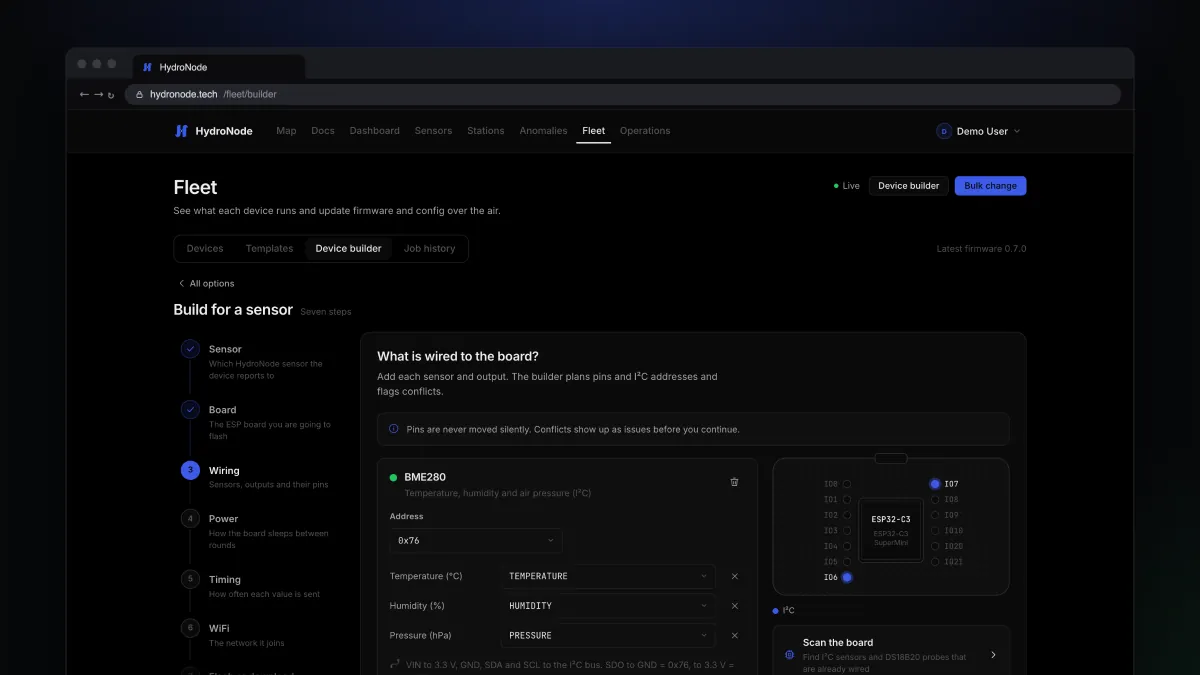Open the Dashboard navigation item
Screen dimensions: 1200x675
(374, 131)
